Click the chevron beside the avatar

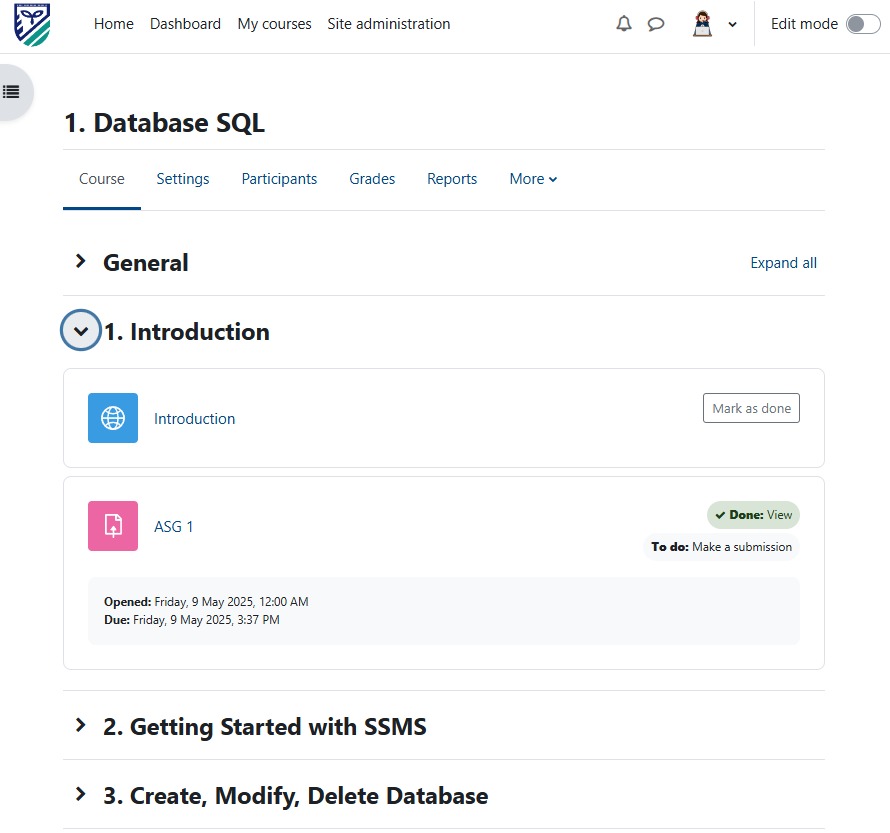coord(731,23)
